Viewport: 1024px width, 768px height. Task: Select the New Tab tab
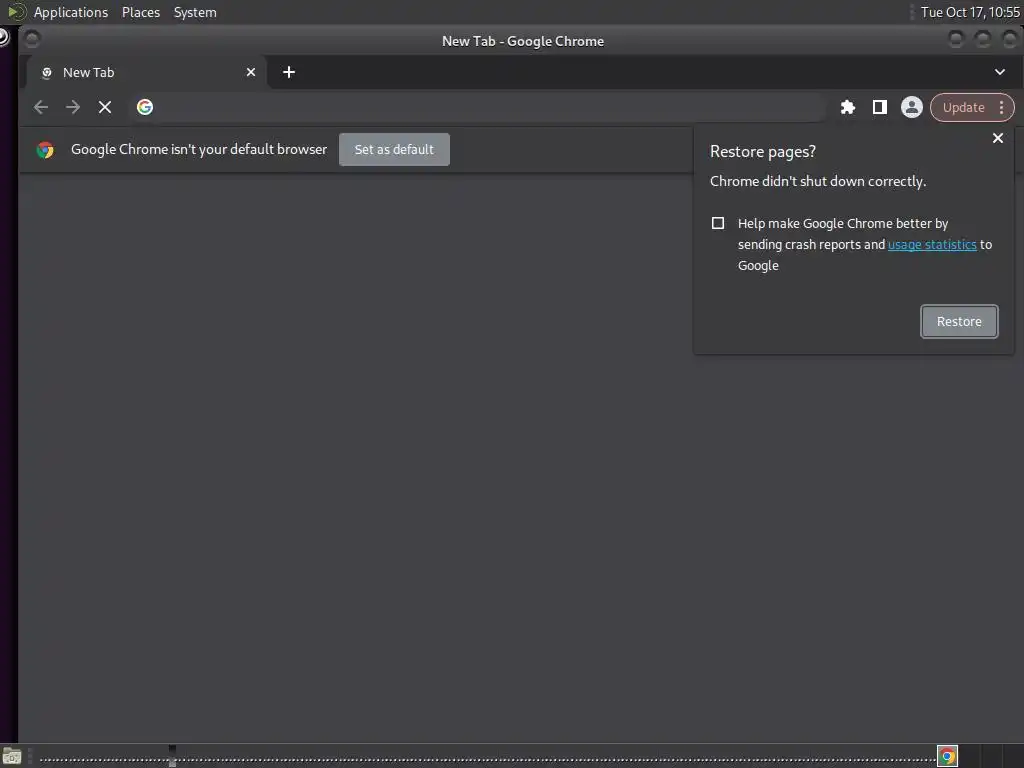147,72
